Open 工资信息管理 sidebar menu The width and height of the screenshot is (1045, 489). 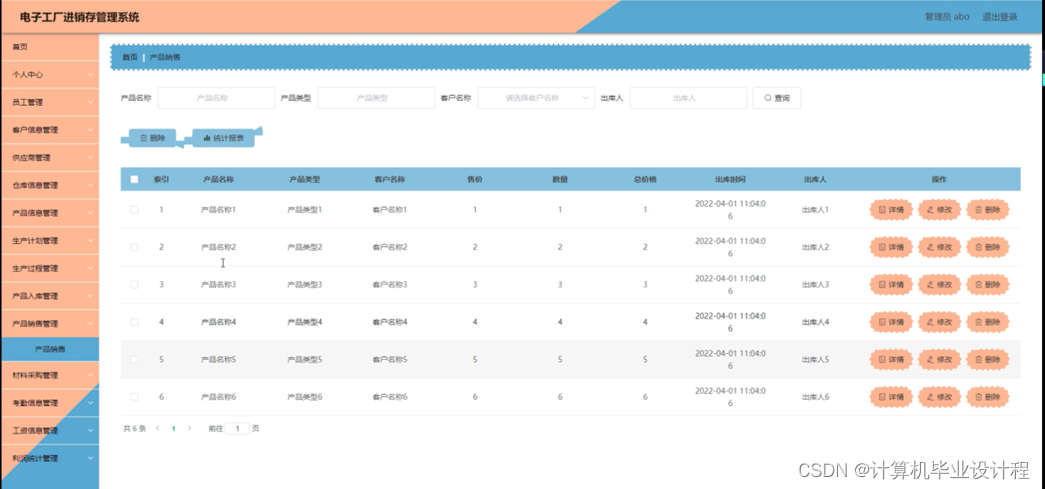[49, 430]
